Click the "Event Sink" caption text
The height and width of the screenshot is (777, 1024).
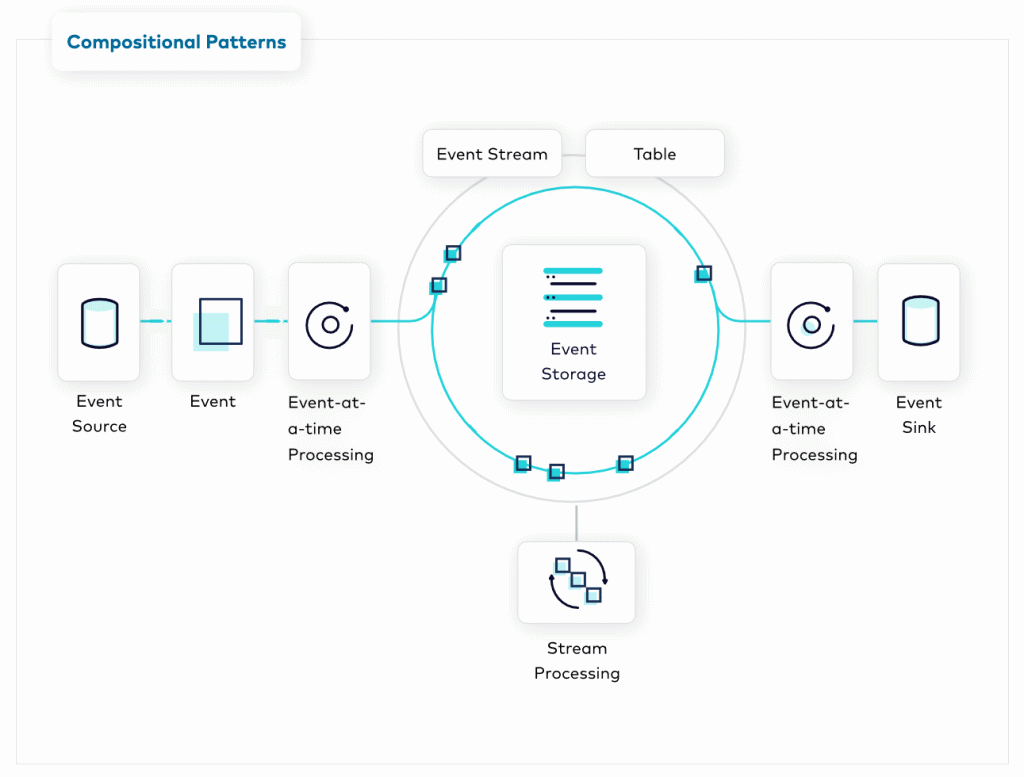pyautogui.click(x=919, y=415)
